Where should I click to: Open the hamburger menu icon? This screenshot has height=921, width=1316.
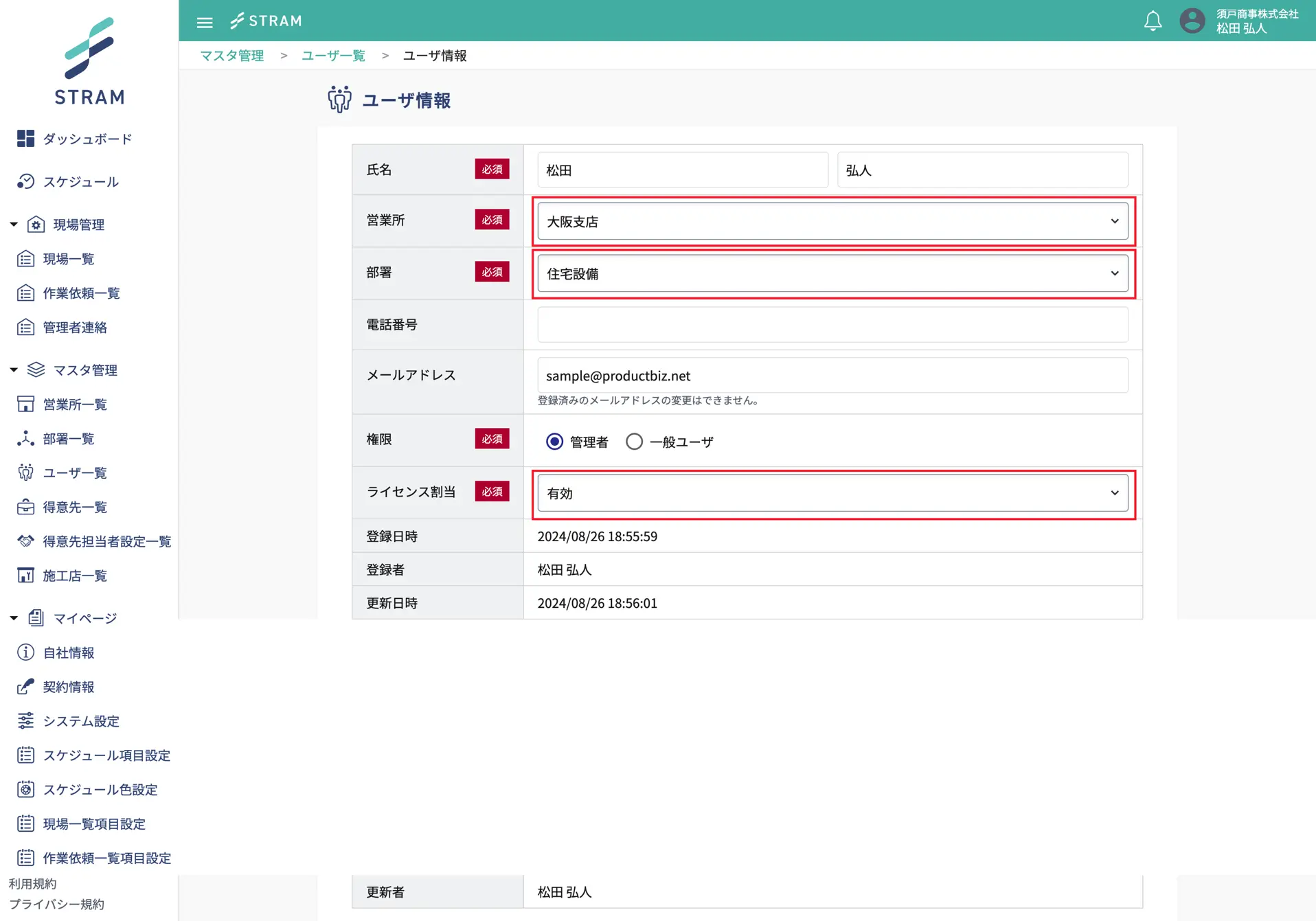pyautogui.click(x=204, y=22)
